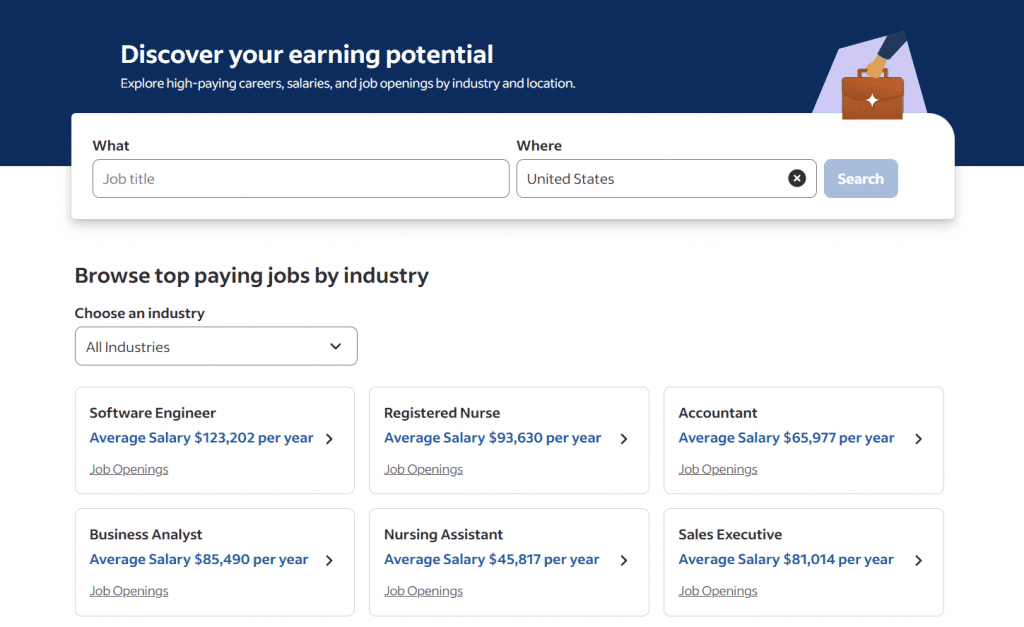Open Job Openings for Registered Nurse

(423, 468)
